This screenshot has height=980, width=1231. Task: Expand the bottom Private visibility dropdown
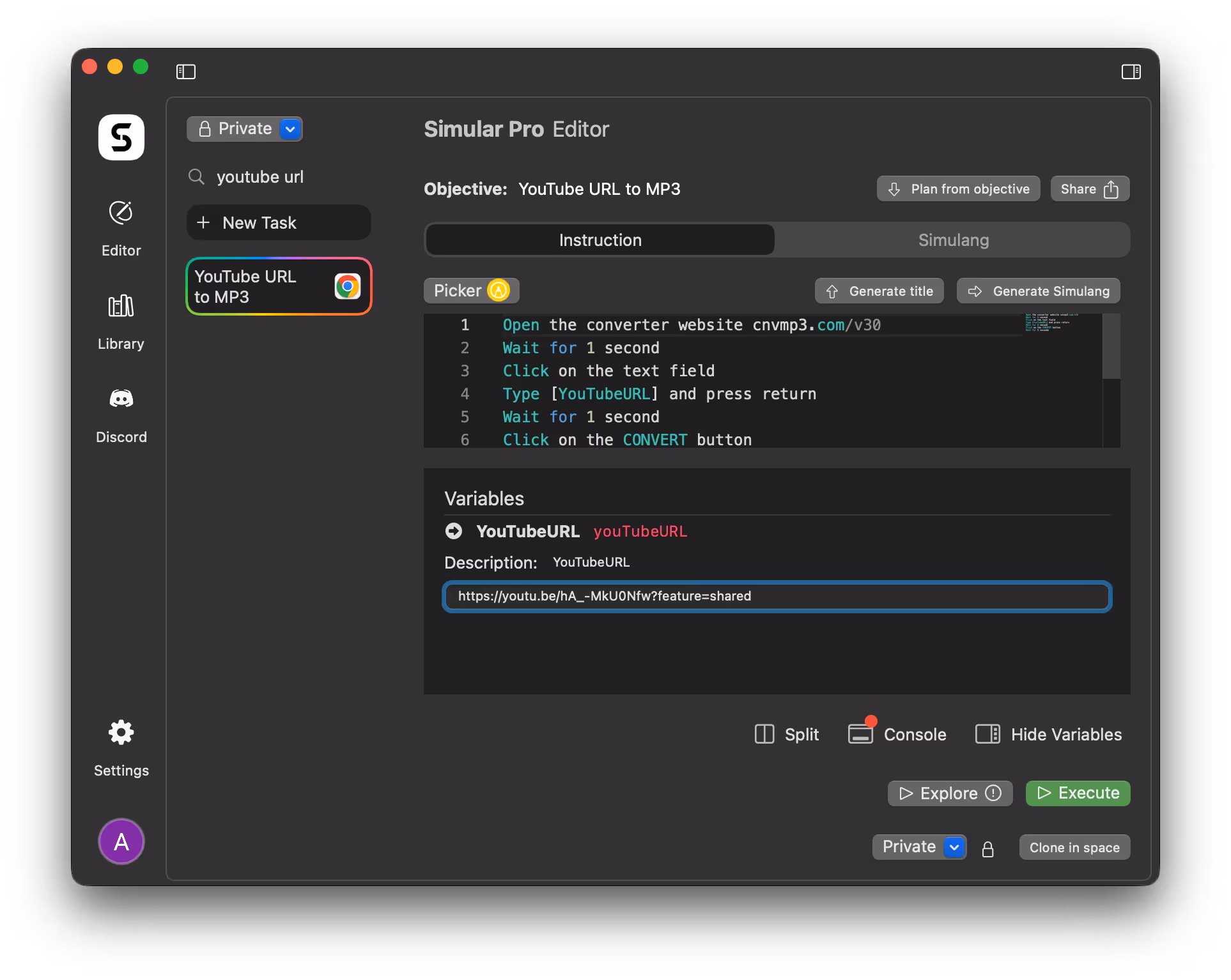coord(954,847)
